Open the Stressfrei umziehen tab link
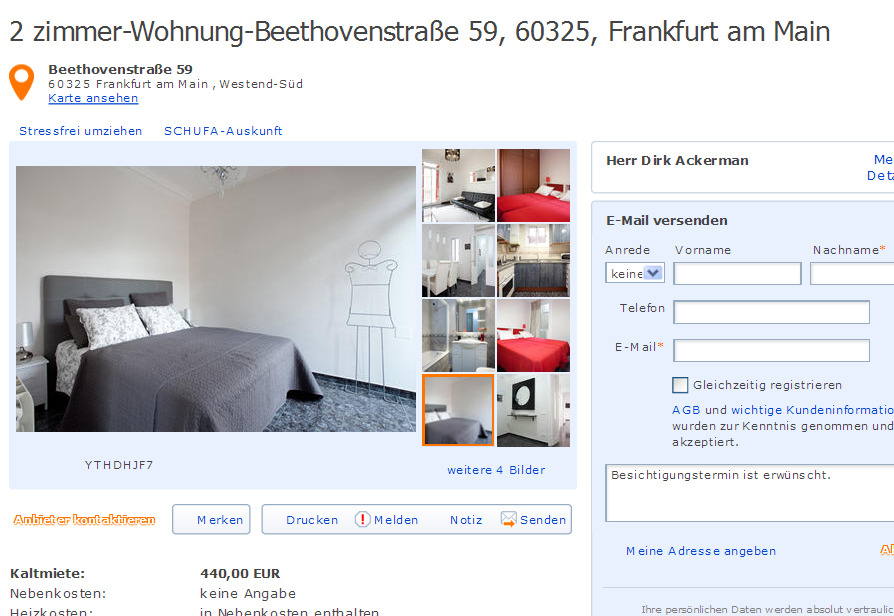 click(80, 131)
